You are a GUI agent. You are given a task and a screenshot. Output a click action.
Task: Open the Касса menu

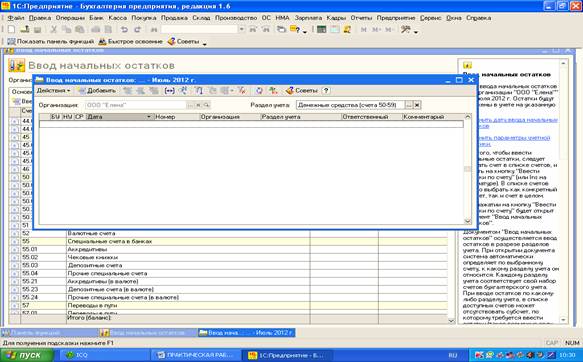coord(117,18)
